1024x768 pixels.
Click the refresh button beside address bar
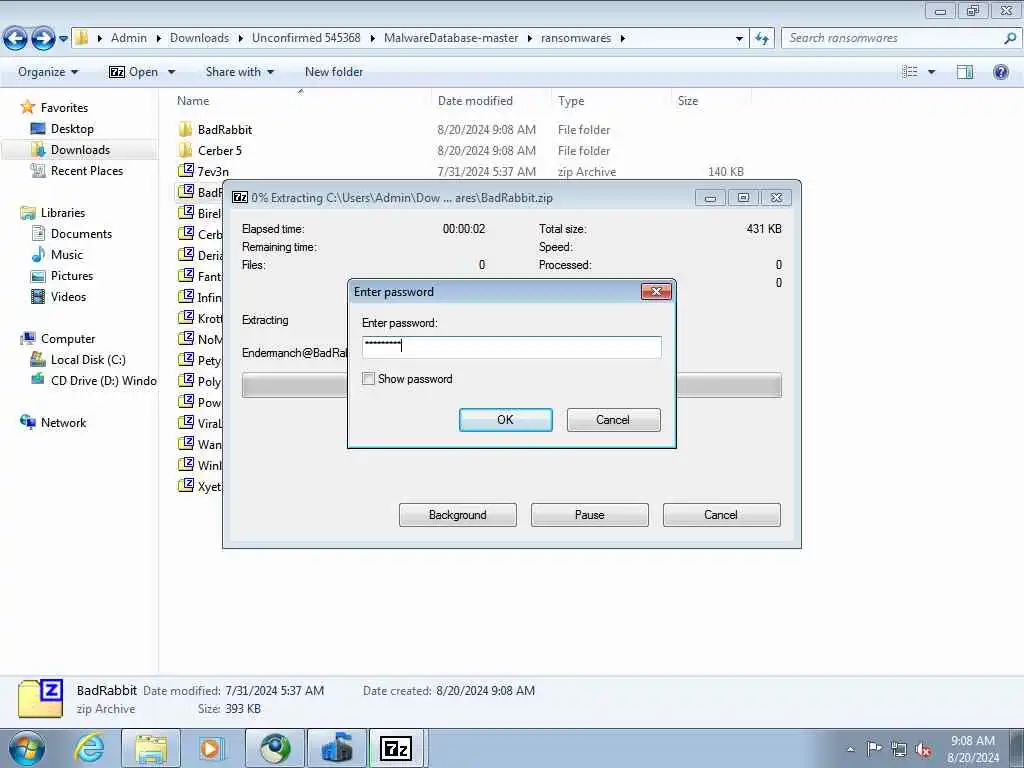click(x=762, y=39)
